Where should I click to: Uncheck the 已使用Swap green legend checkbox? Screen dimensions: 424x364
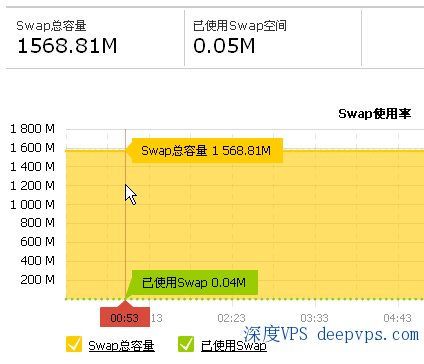pos(186,344)
